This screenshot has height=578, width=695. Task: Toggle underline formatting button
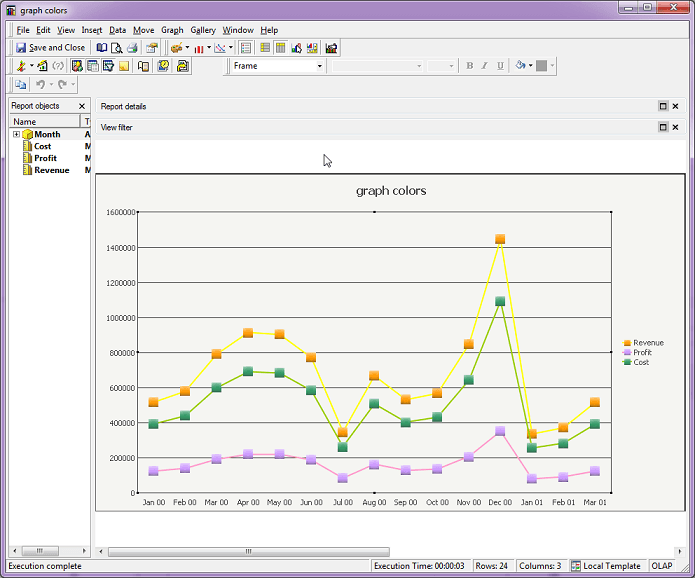(x=500, y=66)
